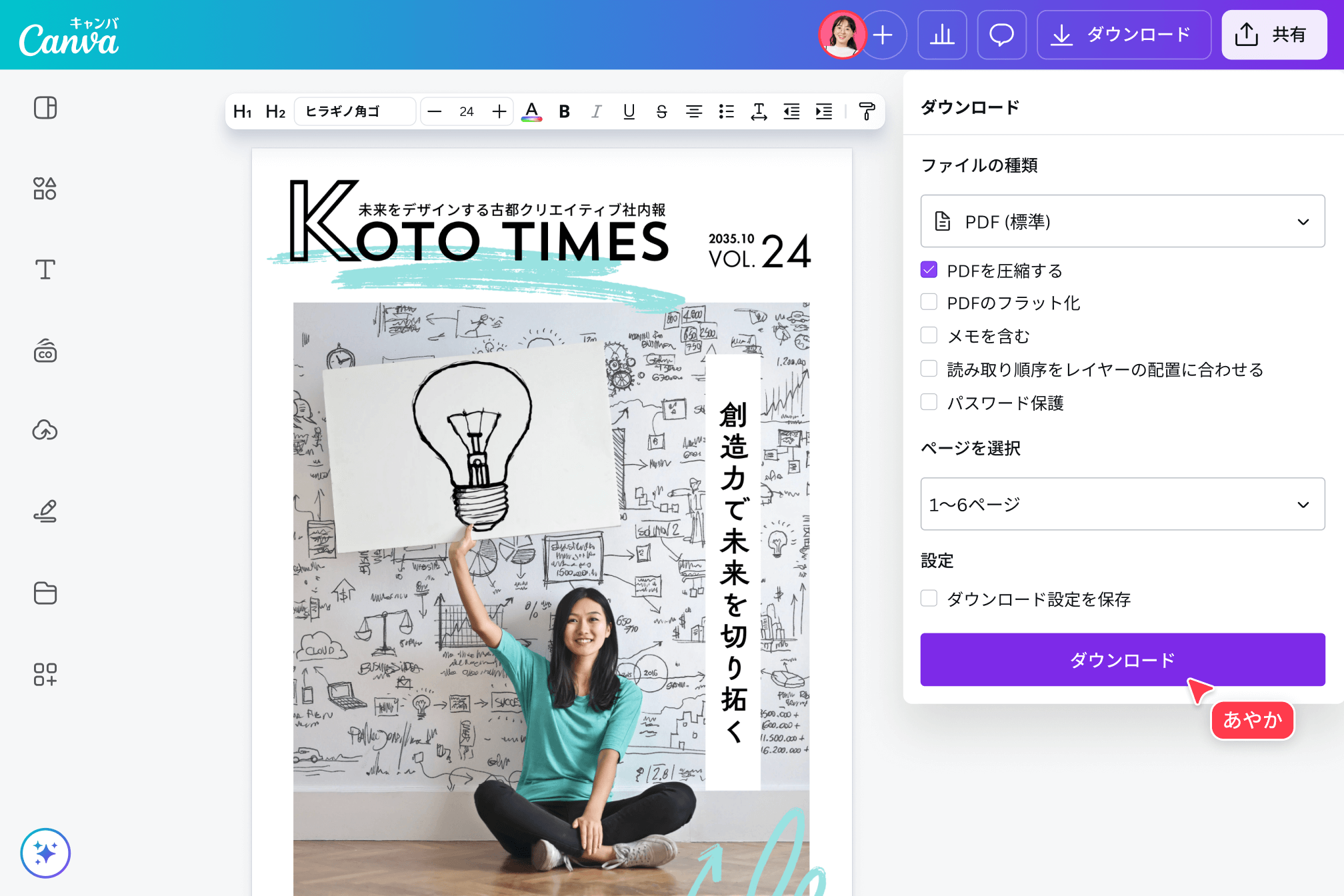This screenshot has width=1344, height=896.
Task: Uncheck the PDFを圧縮する option
Action: (x=929, y=269)
